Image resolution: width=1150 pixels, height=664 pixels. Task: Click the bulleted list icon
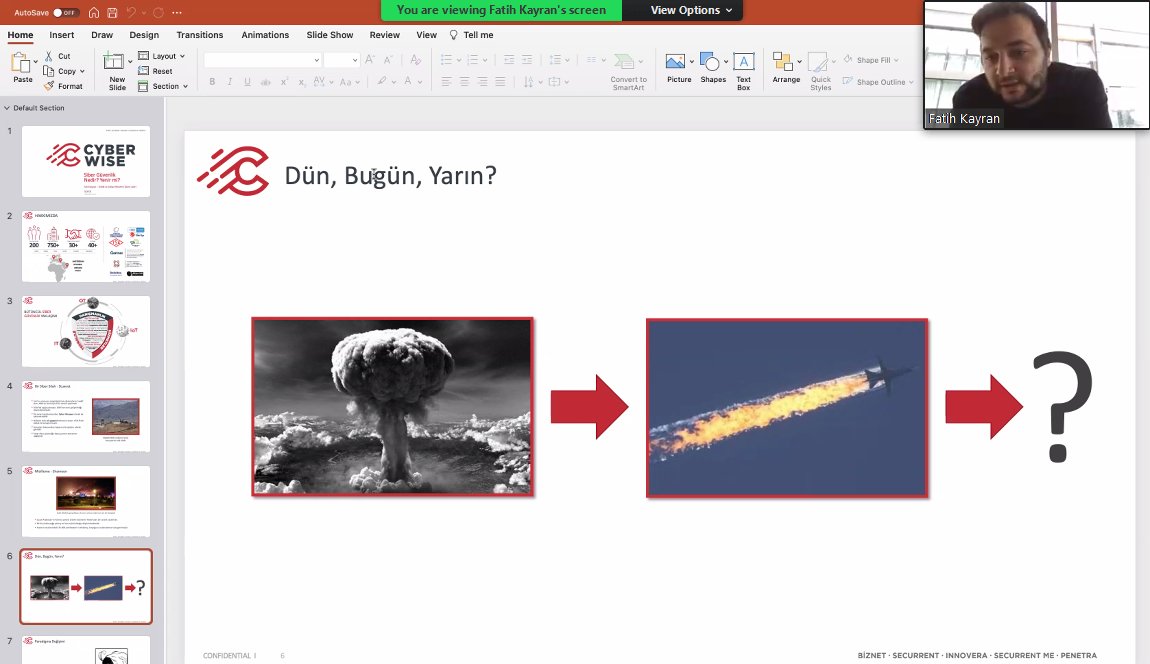[446, 60]
